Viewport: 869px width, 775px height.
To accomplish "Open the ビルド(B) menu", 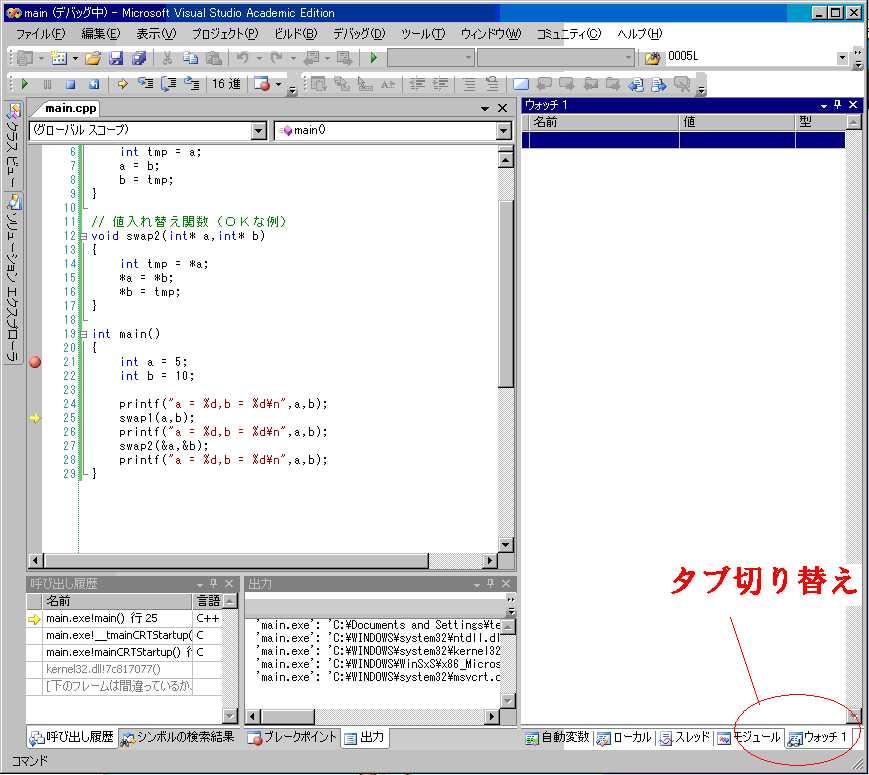I will (295, 34).
